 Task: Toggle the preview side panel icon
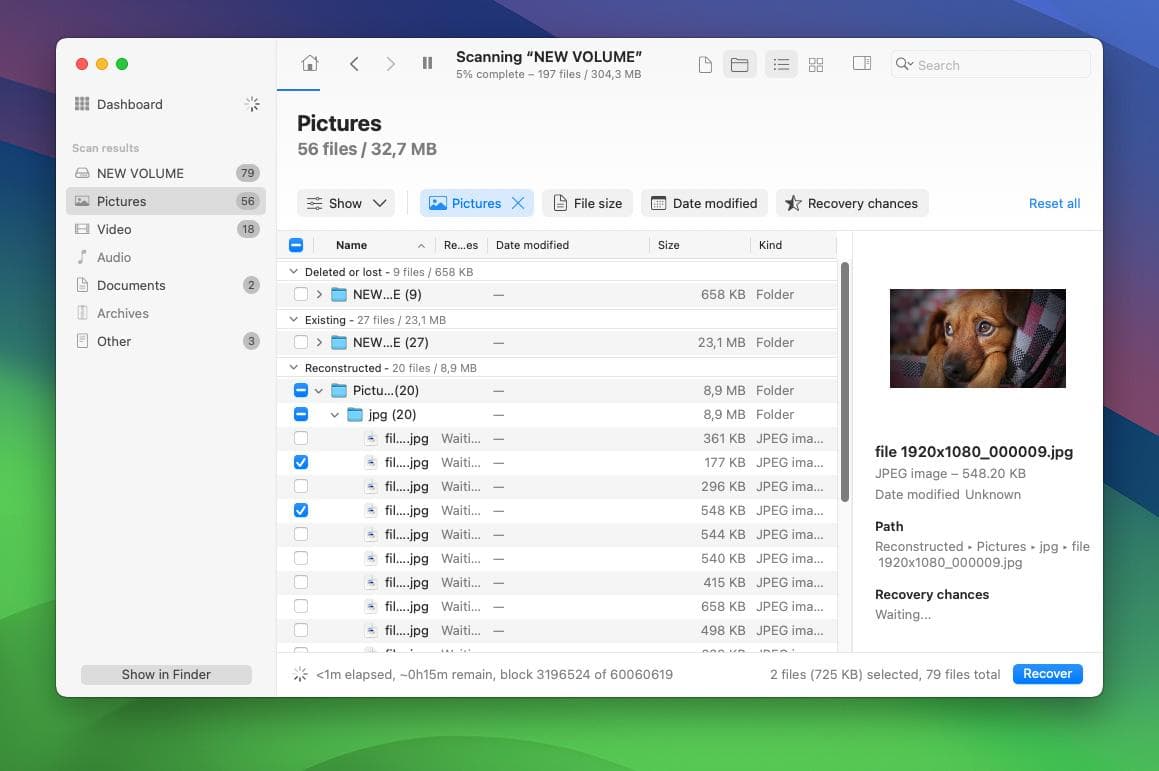point(862,64)
